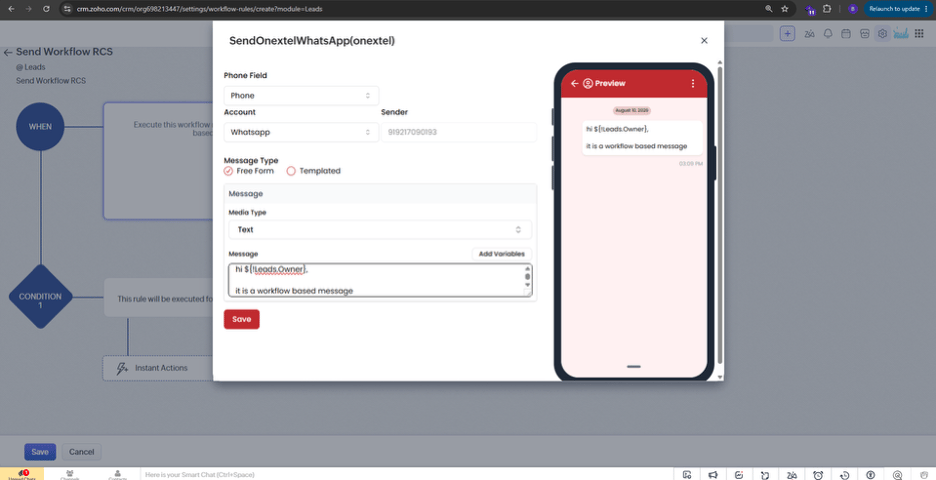The image size is (936, 480).
Task: Open the browser profile avatar
Action: tap(852, 9)
